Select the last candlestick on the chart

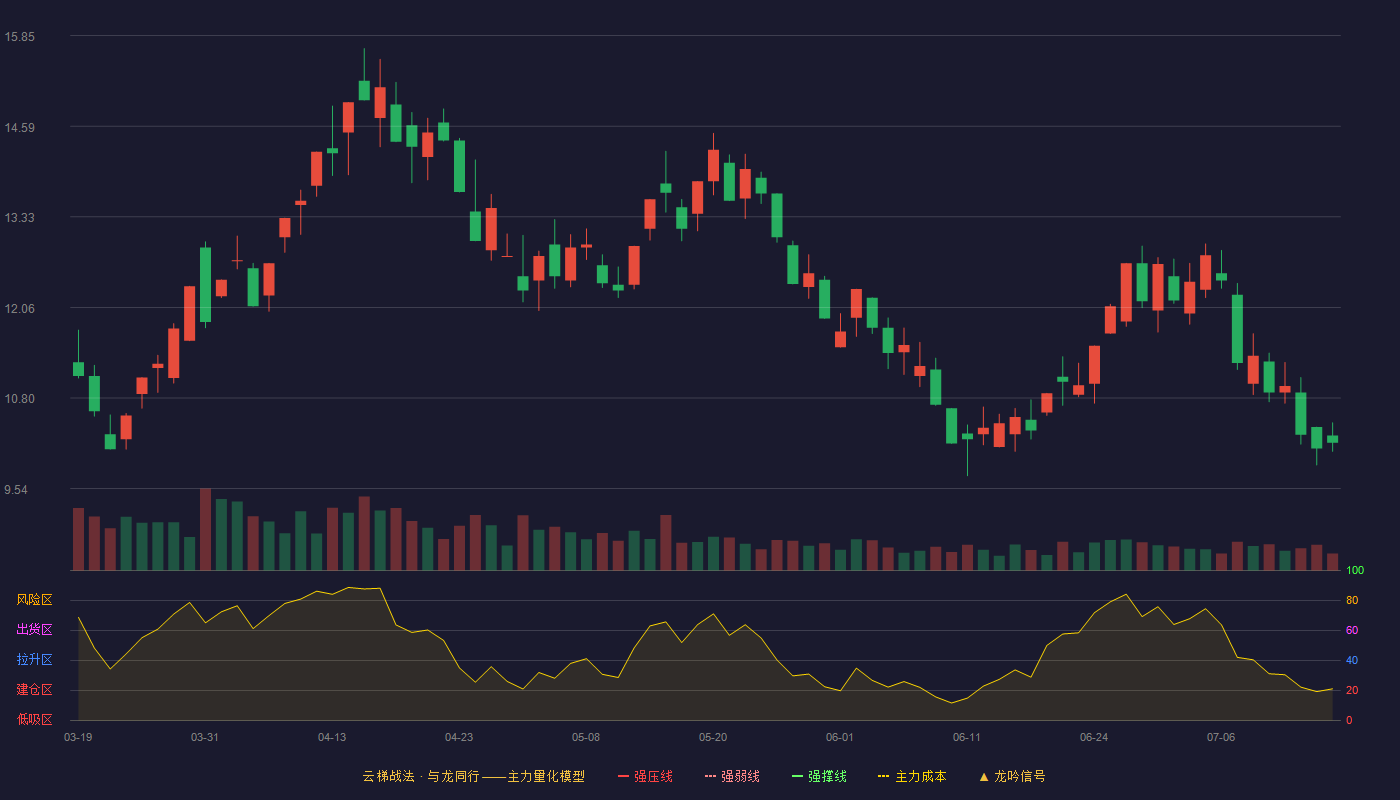point(1332,438)
